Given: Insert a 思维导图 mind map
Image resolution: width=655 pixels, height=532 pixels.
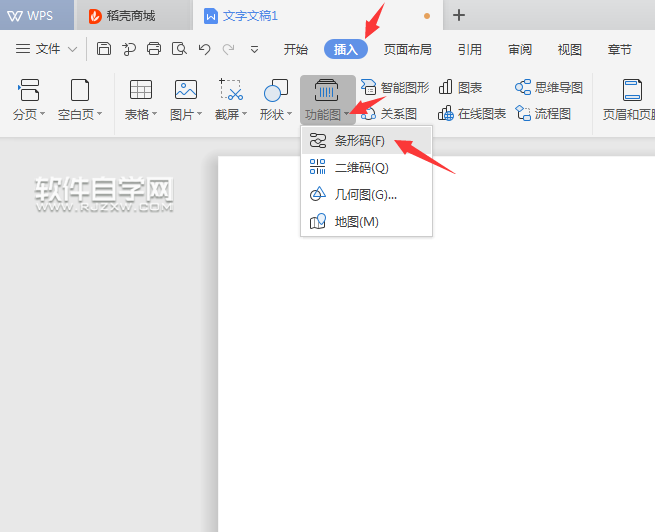Looking at the screenshot, I should 549,88.
